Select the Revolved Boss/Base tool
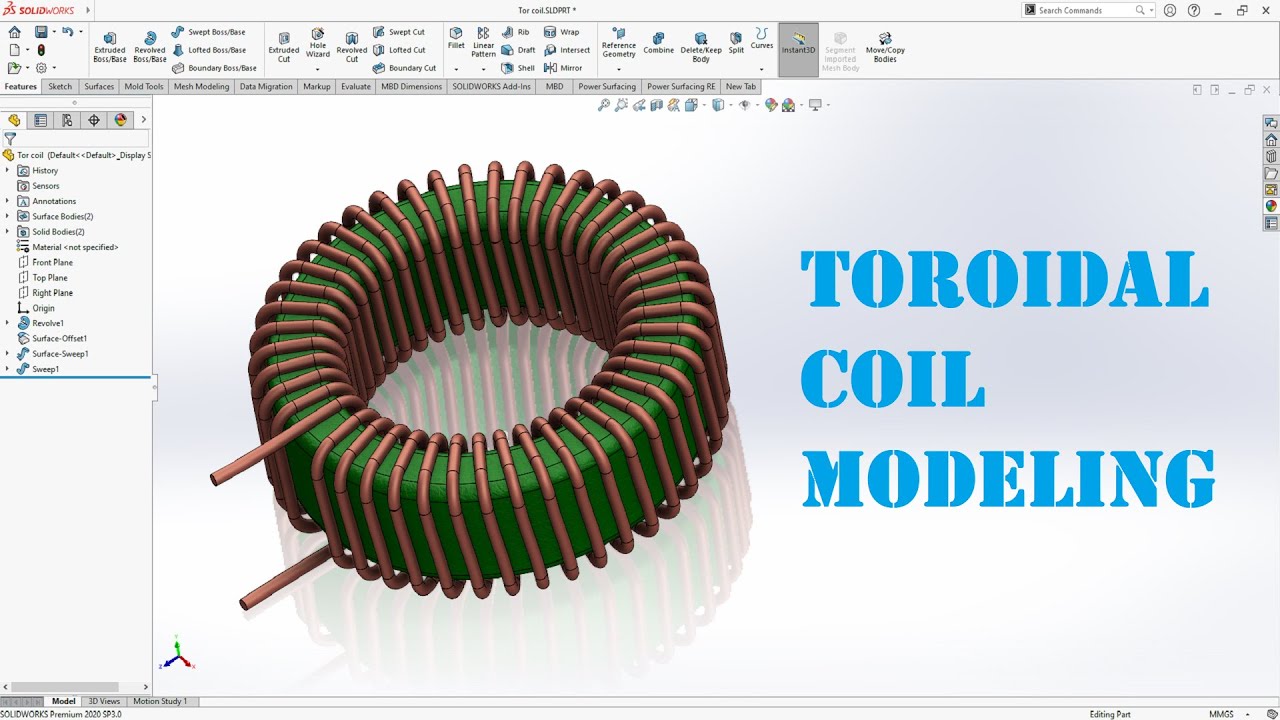 (150, 47)
